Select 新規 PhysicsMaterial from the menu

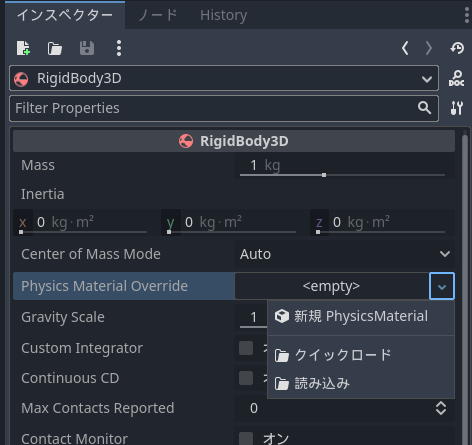click(x=361, y=316)
